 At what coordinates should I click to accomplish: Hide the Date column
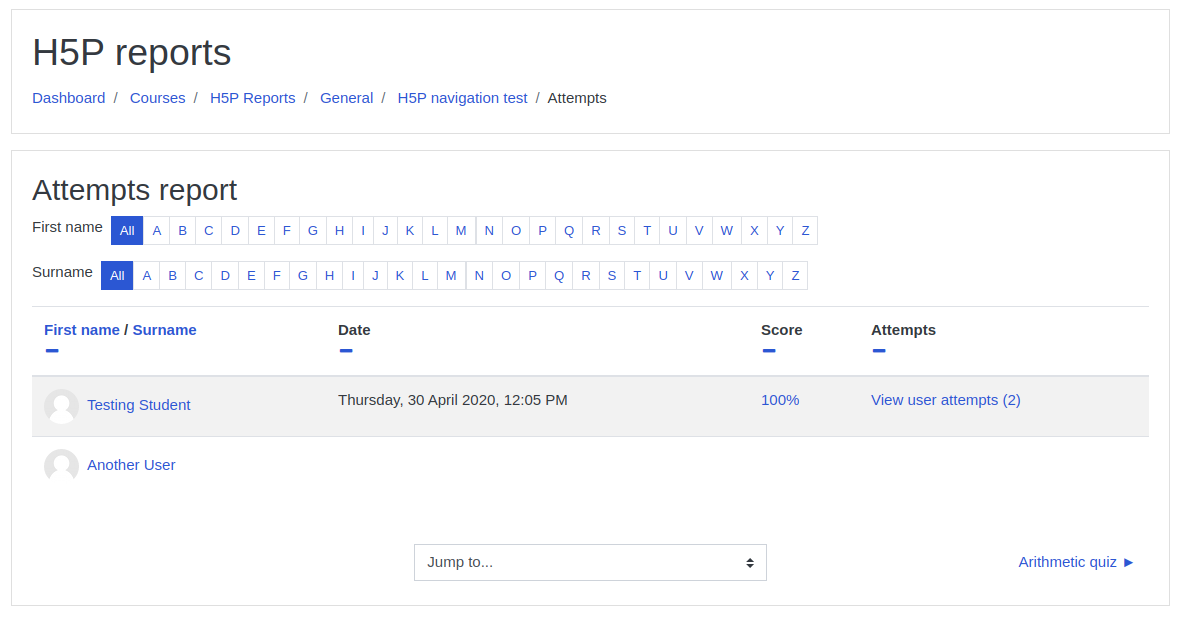point(346,351)
